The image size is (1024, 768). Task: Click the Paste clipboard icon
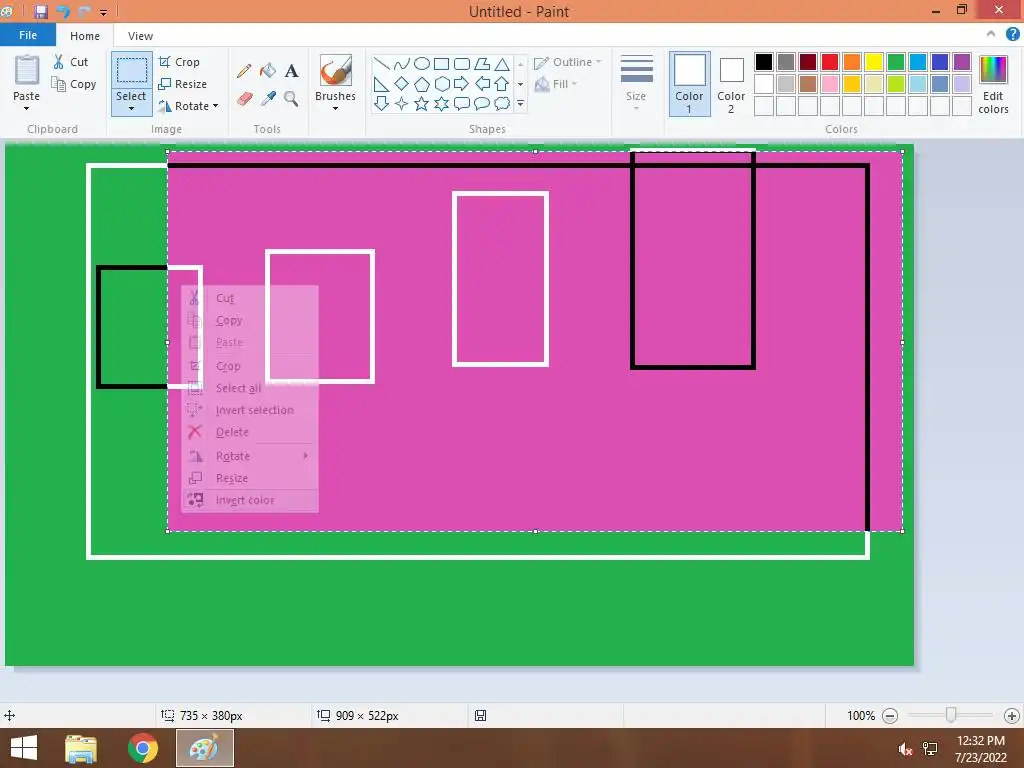[27, 70]
